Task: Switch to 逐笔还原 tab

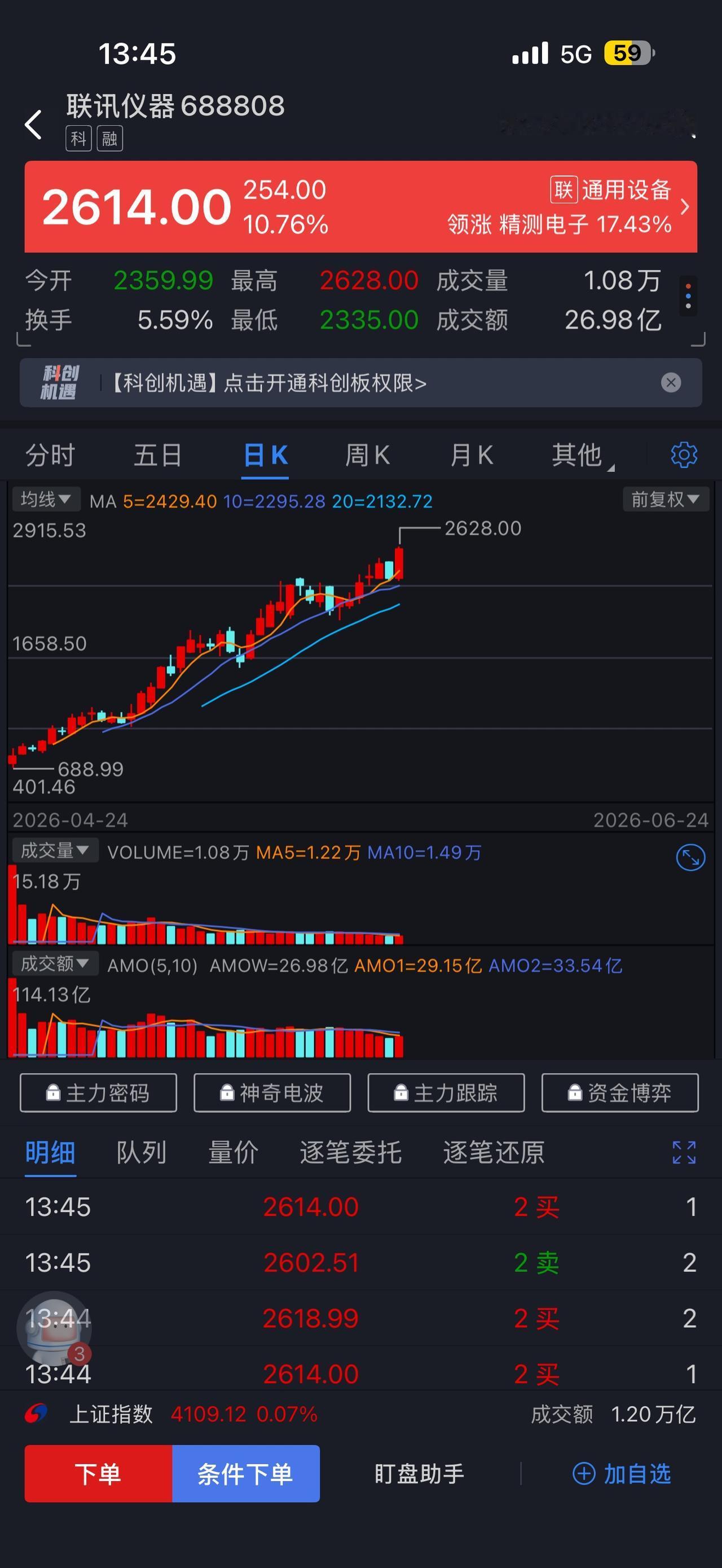Action: coord(494,1152)
